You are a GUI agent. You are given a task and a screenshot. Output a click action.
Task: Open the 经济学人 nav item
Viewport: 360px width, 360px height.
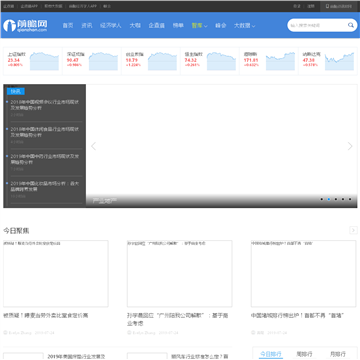111,25
